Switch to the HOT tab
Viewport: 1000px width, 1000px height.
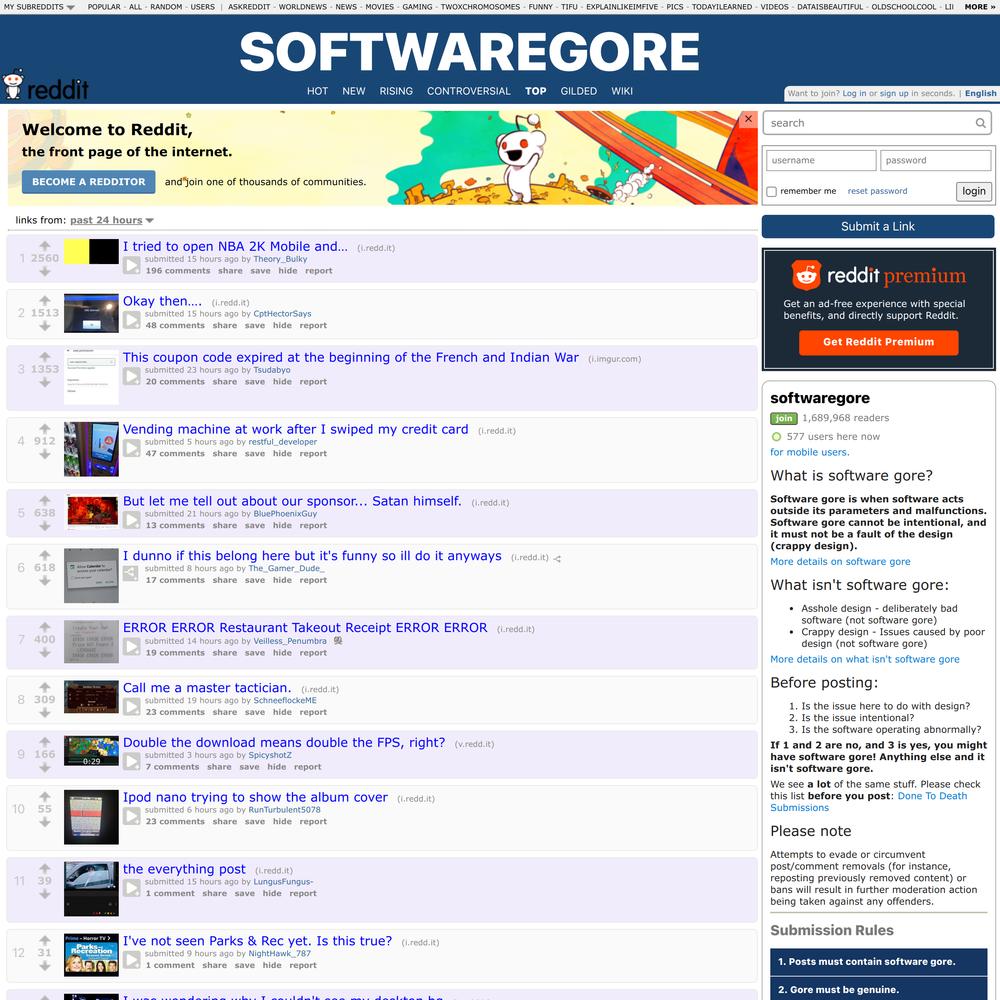(317, 91)
